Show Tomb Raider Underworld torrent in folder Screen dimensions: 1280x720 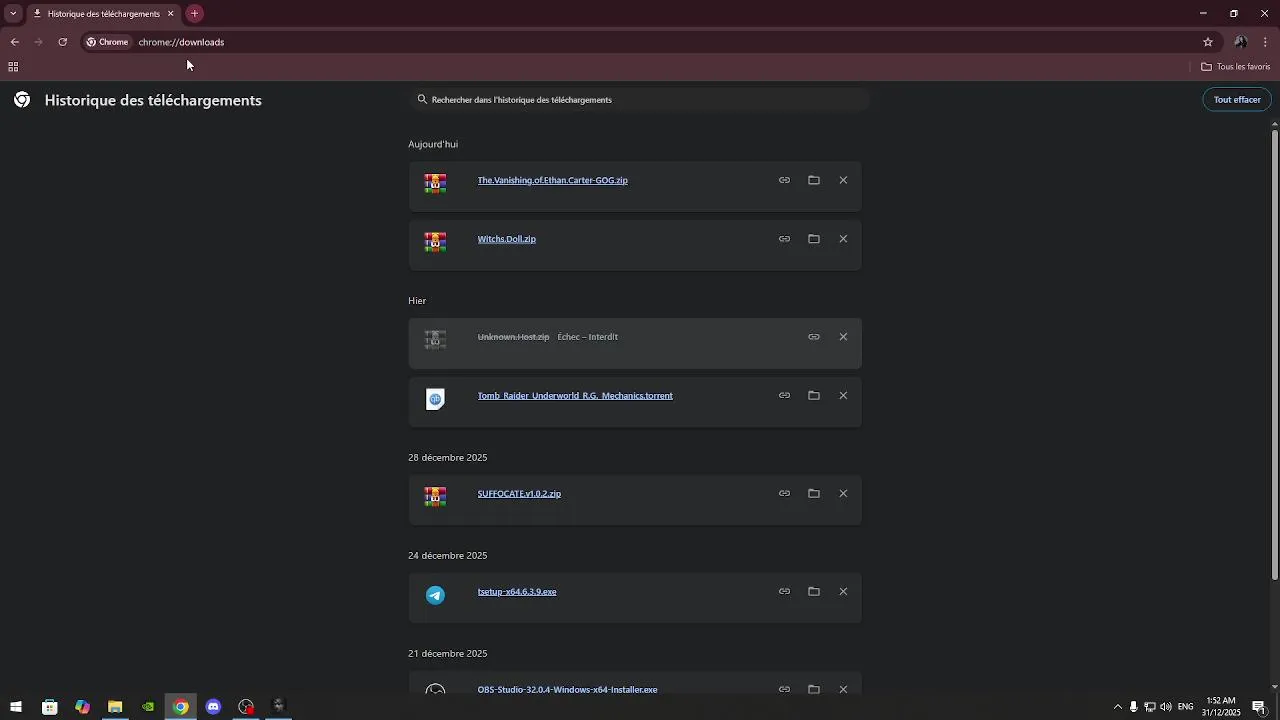(814, 395)
